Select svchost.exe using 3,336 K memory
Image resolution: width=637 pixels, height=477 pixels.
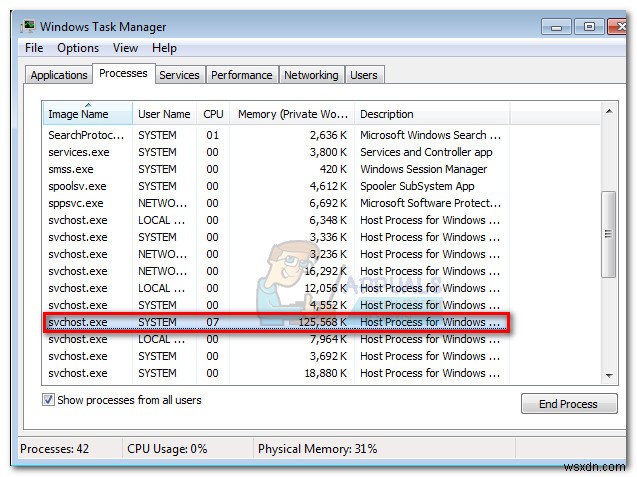click(x=276, y=237)
